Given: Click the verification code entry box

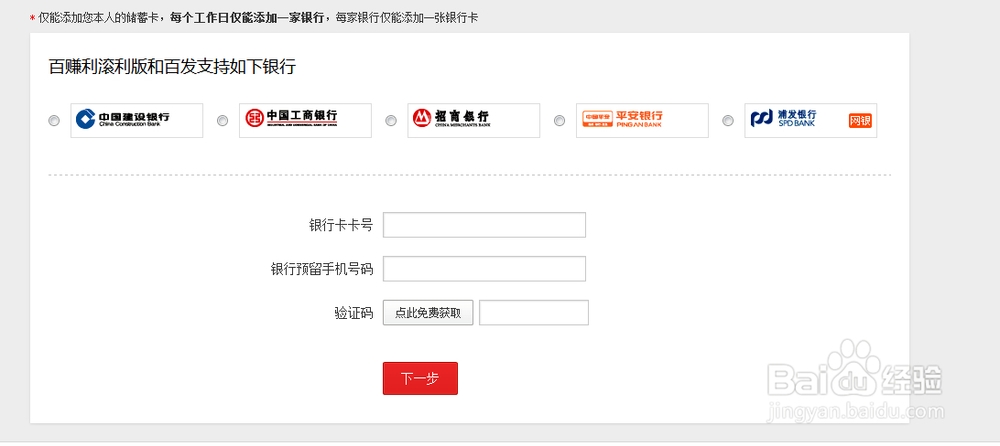Looking at the screenshot, I should tap(534, 313).
